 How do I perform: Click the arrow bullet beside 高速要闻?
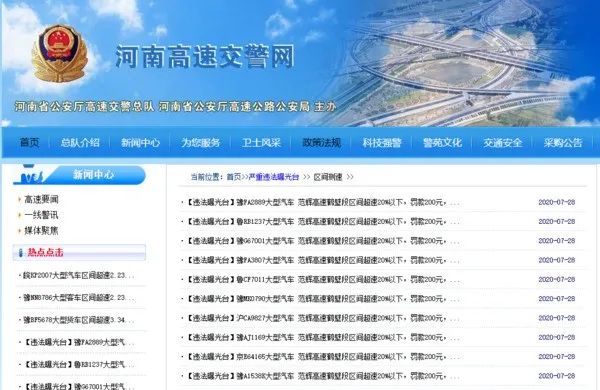[x=19, y=199]
